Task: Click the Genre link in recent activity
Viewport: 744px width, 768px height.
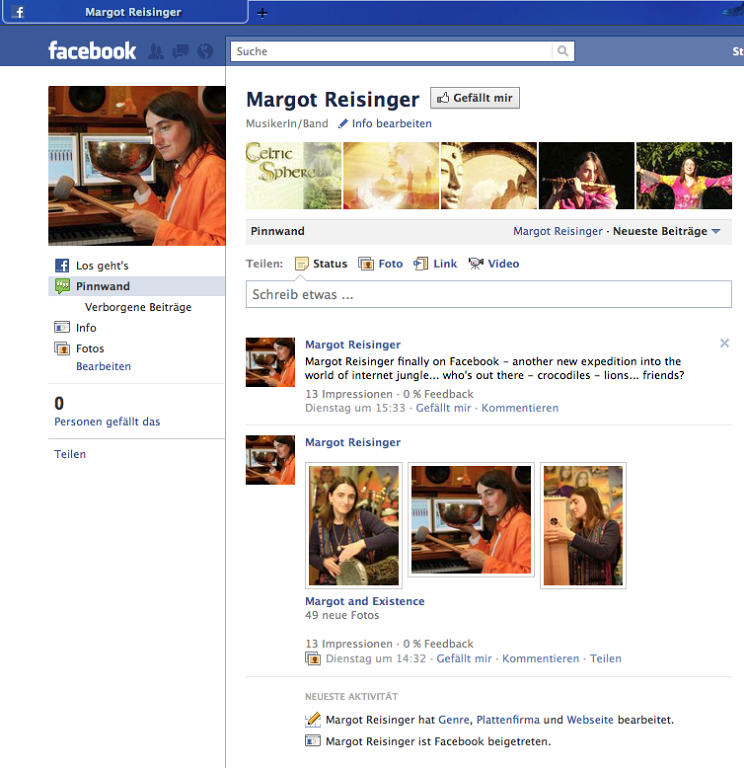Action: pos(454,720)
